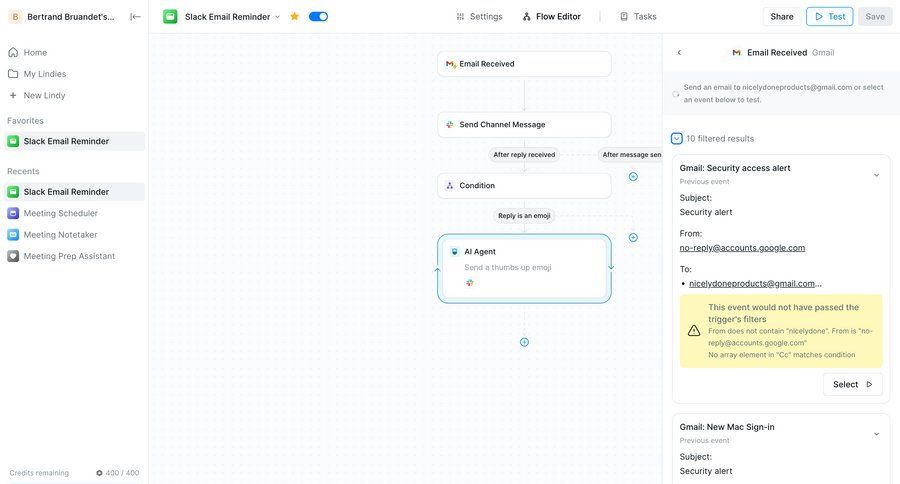900x484 pixels.
Task: Click the AI Agent node icon
Action: tap(455, 251)
